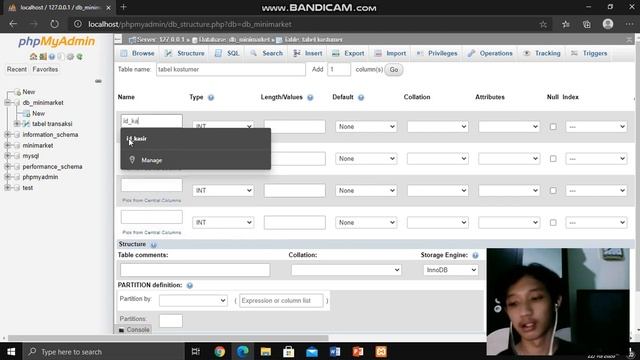Viewport: 640px width, 360px height.
Task: Click the browser refresh icon
Action: [x=54, y=24]
